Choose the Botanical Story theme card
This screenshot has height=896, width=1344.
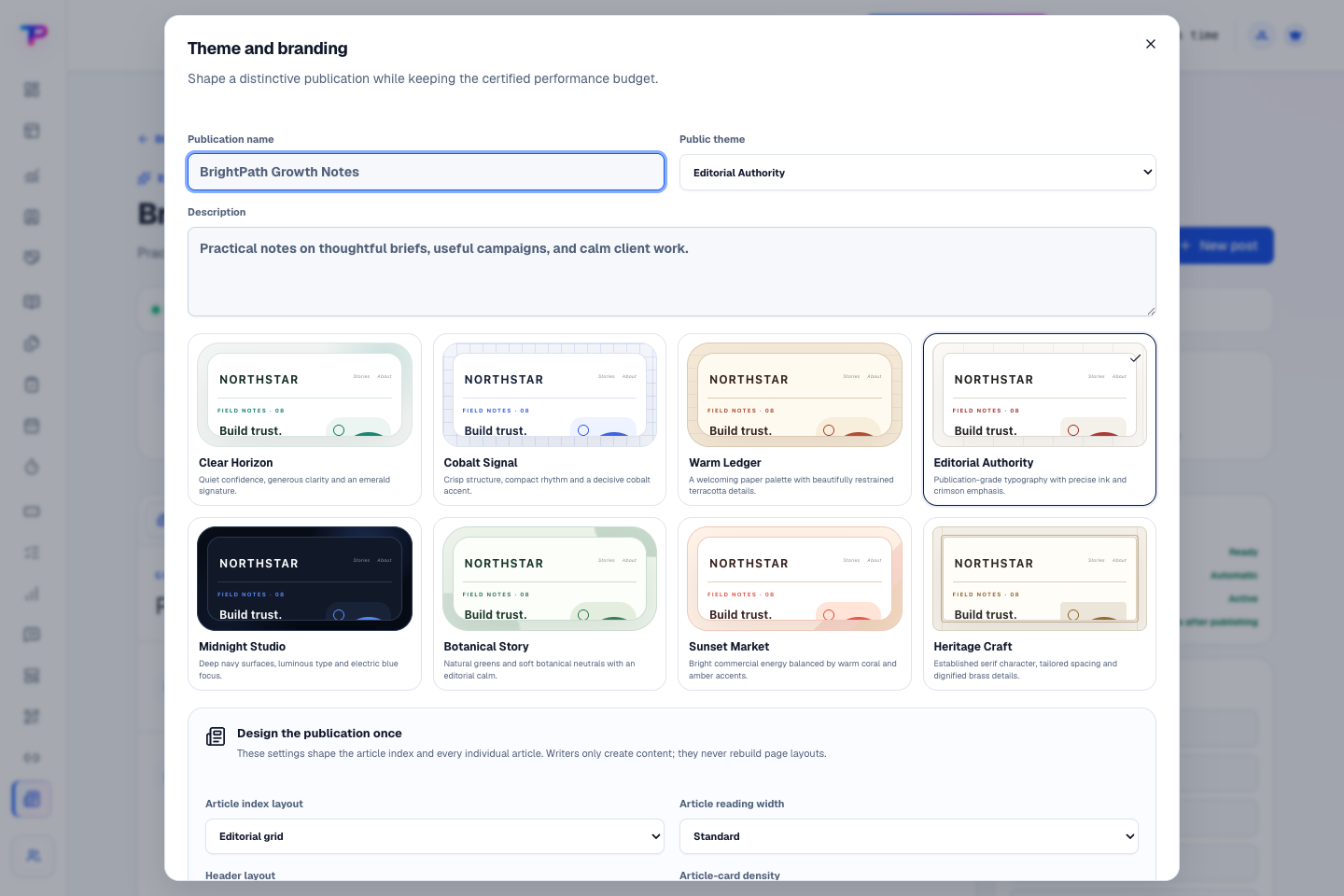click(550, 604)
